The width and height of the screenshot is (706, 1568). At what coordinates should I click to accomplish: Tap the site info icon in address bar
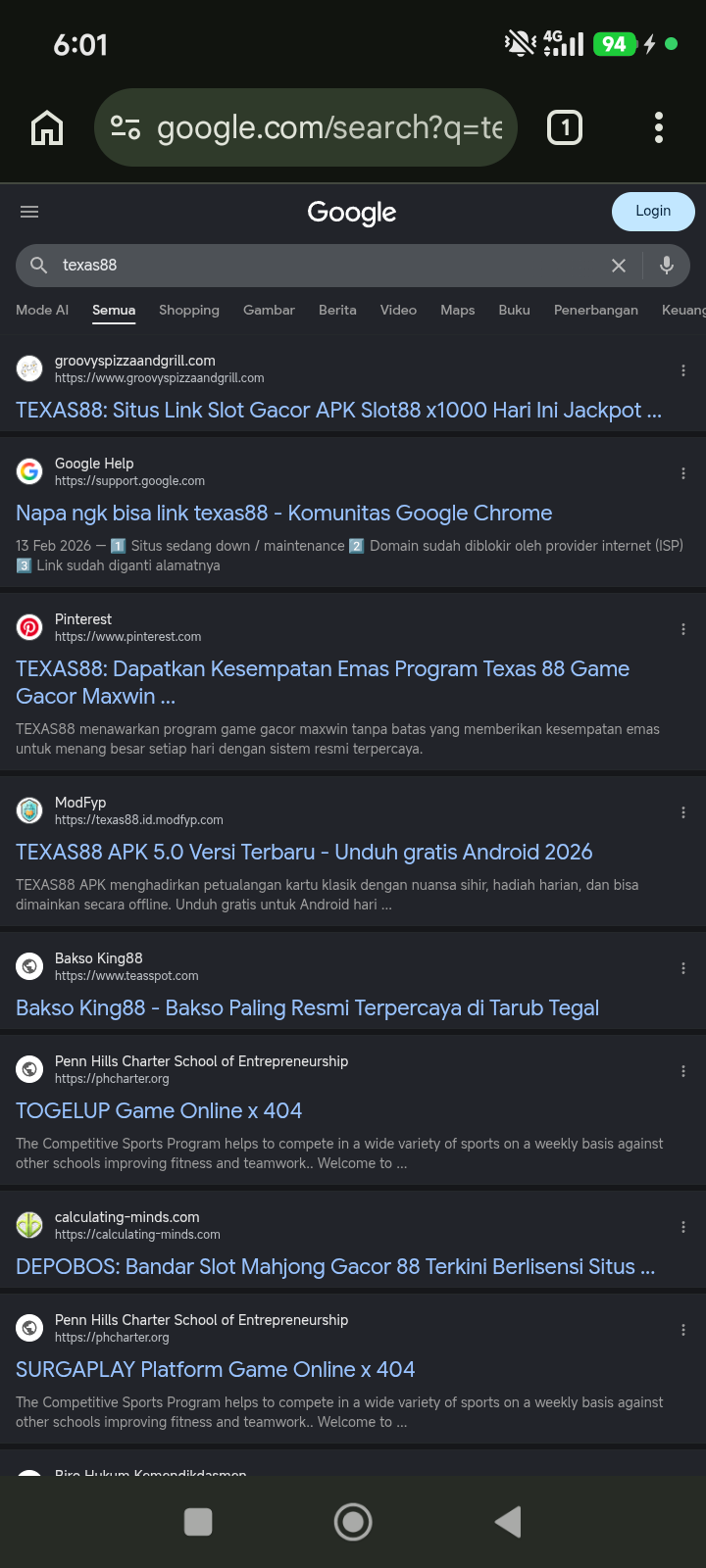pos(126,127)
